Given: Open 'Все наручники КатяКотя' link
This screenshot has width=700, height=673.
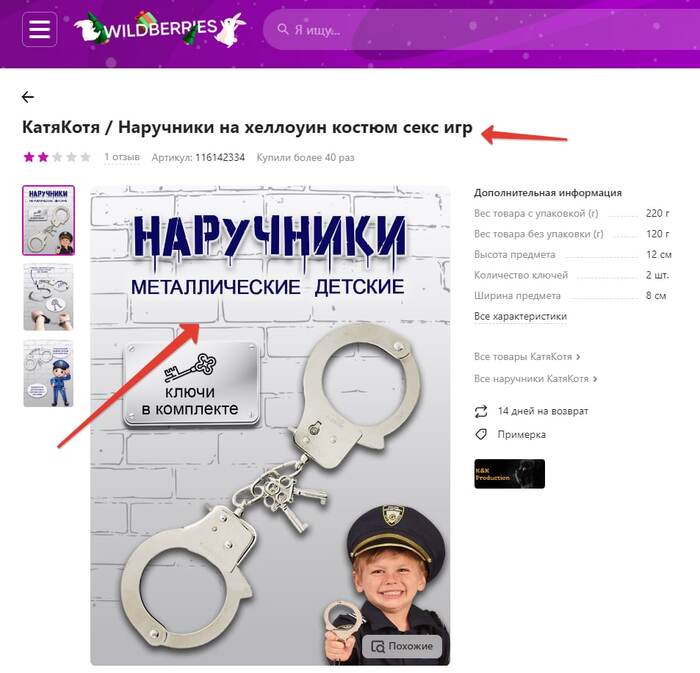Looking at the screenshot, I should [x=535, y=378].
